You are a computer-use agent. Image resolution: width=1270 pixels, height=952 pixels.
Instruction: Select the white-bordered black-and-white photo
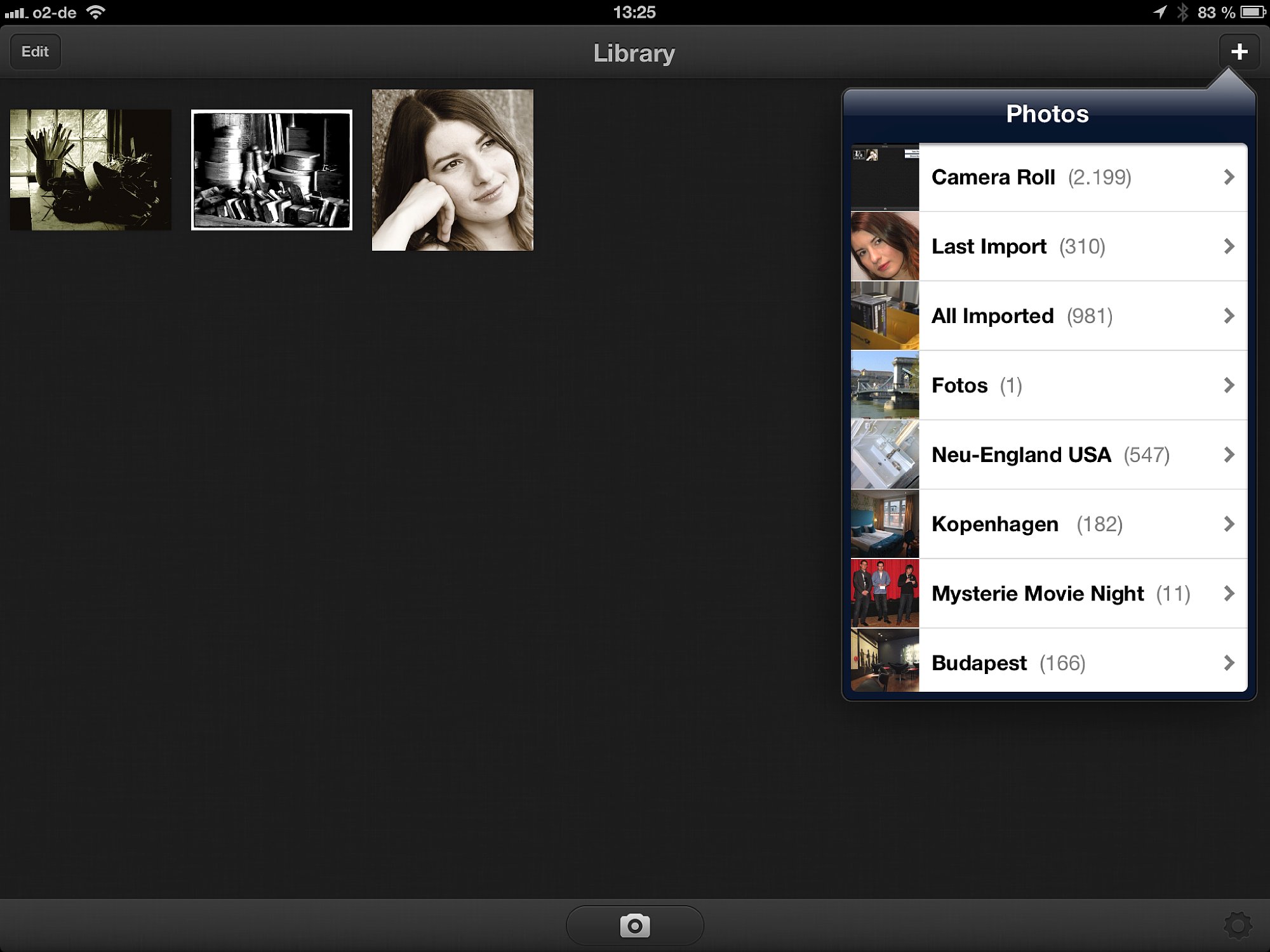[x=272, y=170]
